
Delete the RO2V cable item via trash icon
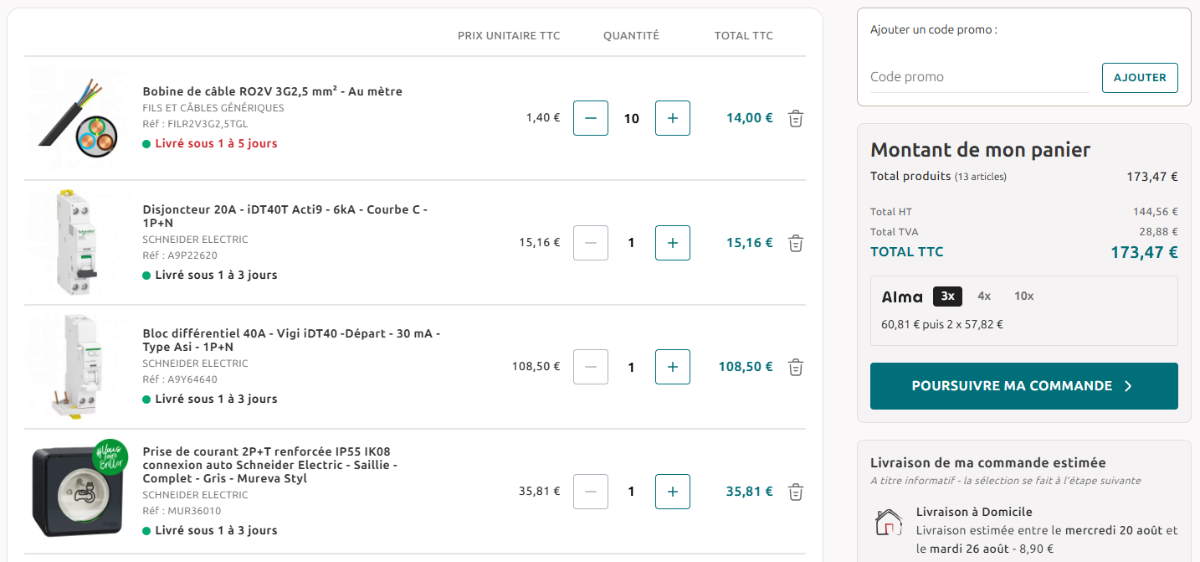(796, 118)
